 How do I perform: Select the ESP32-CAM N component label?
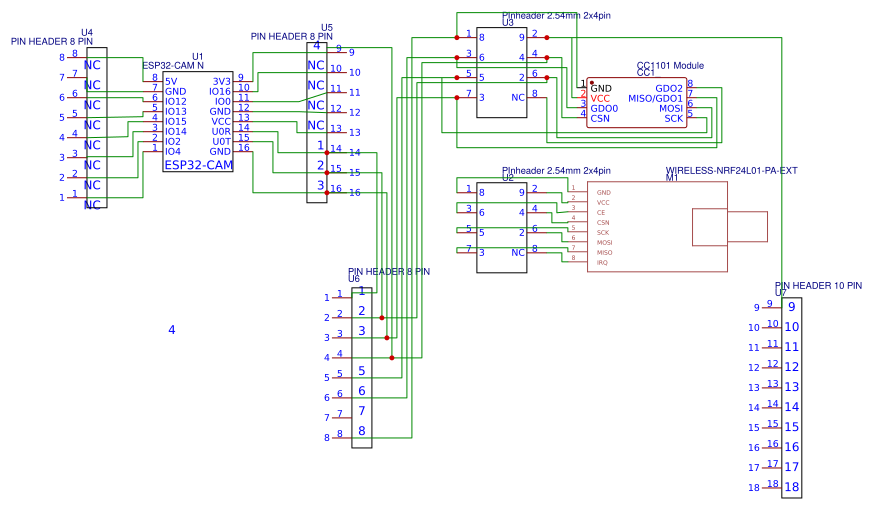pos(173,66)
